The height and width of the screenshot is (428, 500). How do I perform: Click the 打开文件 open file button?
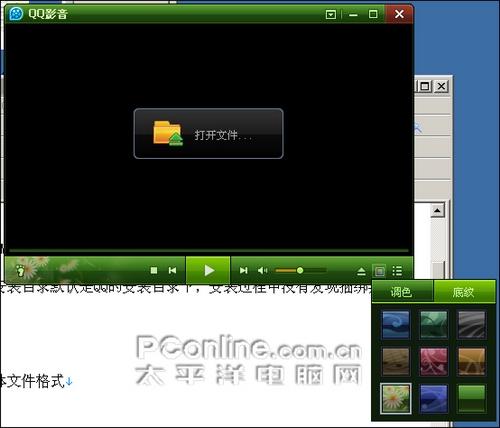click(208, 133)
